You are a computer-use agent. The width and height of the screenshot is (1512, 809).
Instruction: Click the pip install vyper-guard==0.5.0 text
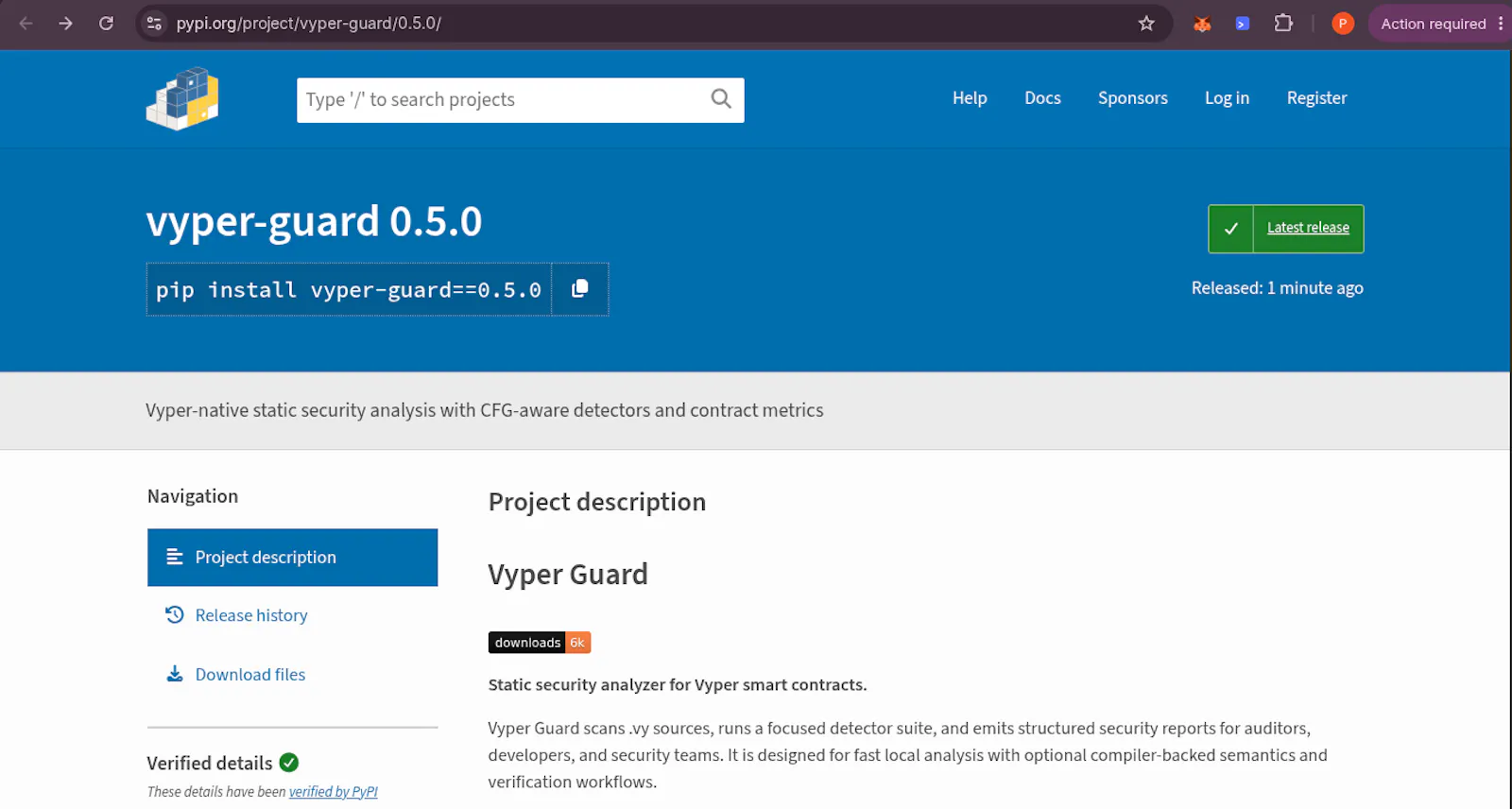[x=349, y=290]
